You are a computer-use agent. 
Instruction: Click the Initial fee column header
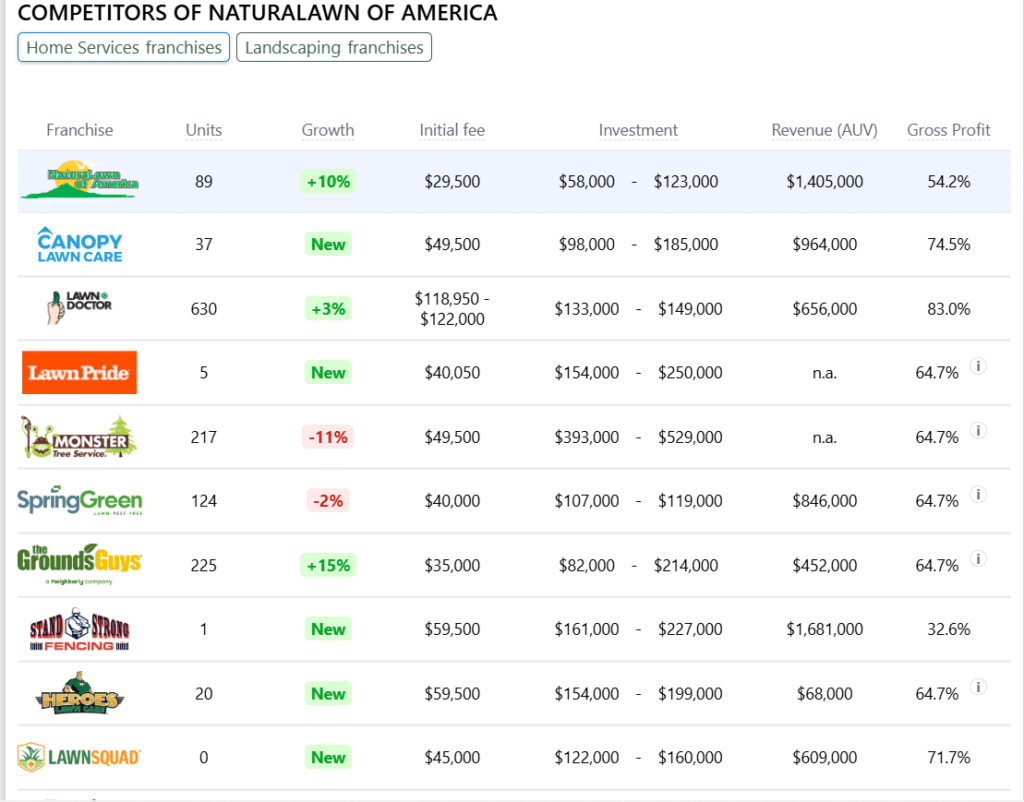click(452, 130)
